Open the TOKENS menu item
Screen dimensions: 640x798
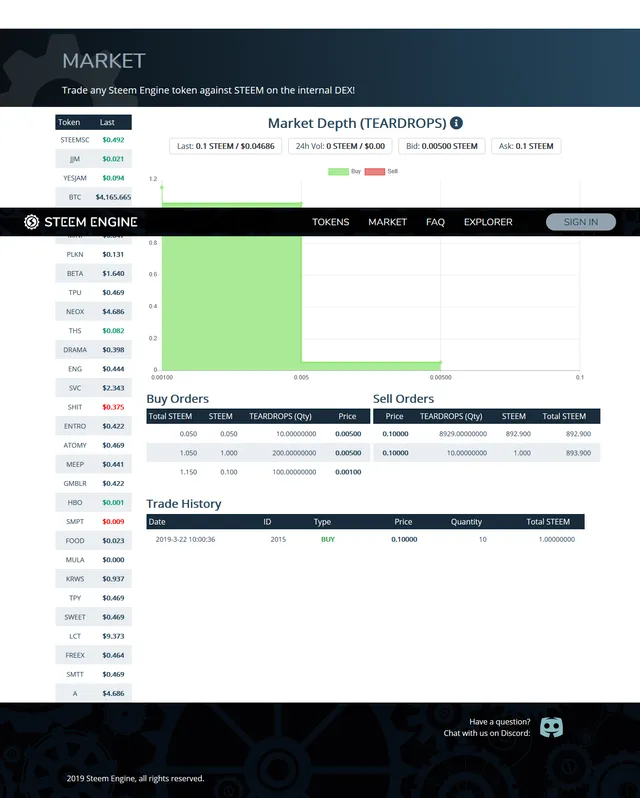click(x=331, y=222)
